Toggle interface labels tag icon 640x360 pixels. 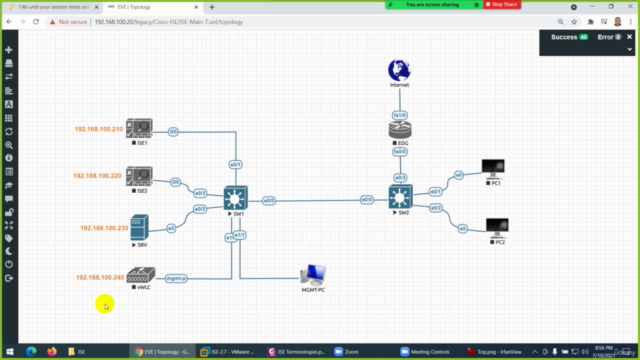coord(9,238)
